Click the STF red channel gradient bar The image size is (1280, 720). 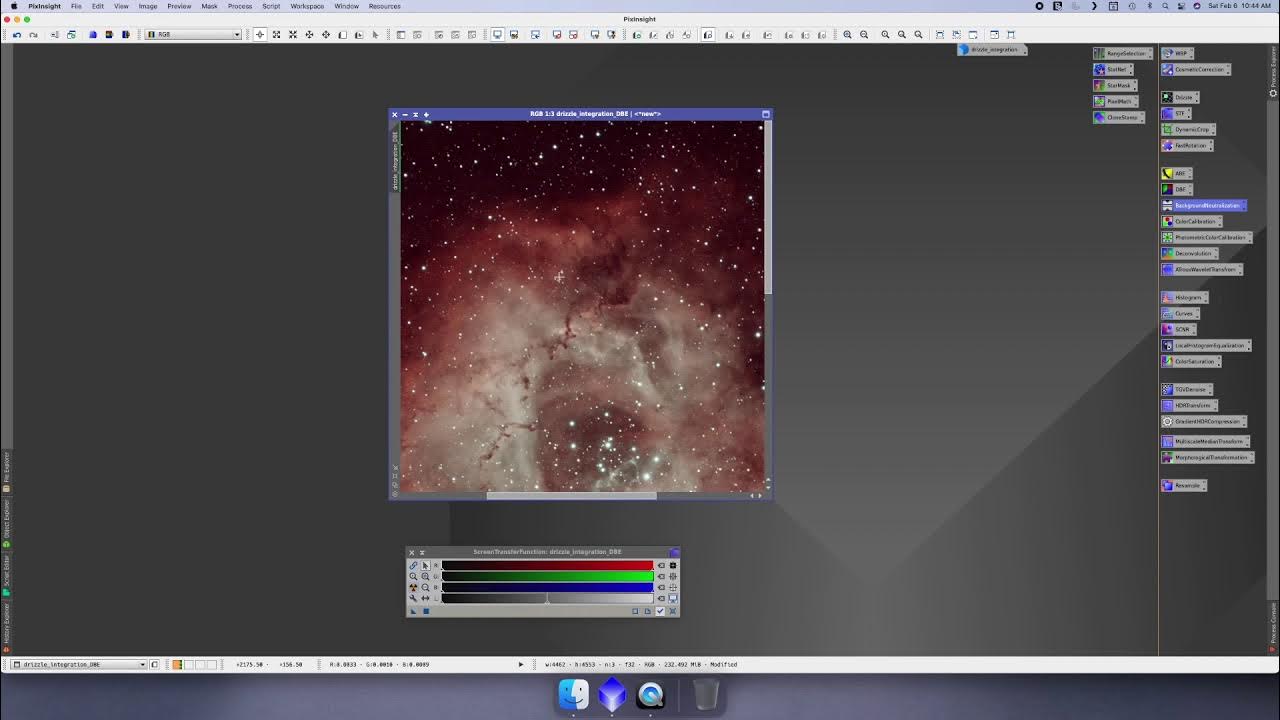point(547,565)
